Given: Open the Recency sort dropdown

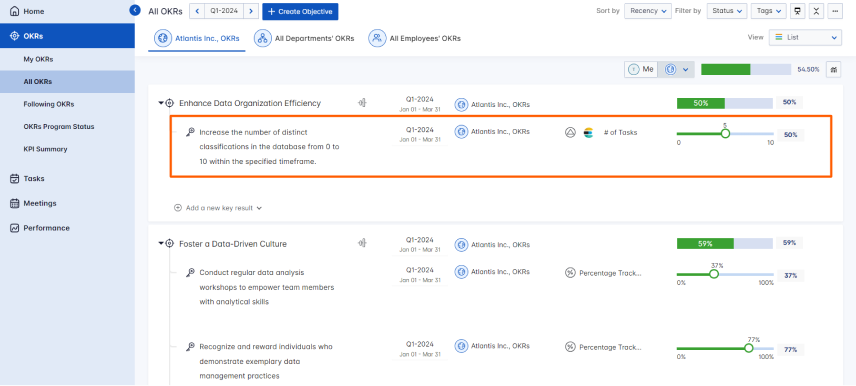Looking at the screenshot, I should click(x=648, y=11).
